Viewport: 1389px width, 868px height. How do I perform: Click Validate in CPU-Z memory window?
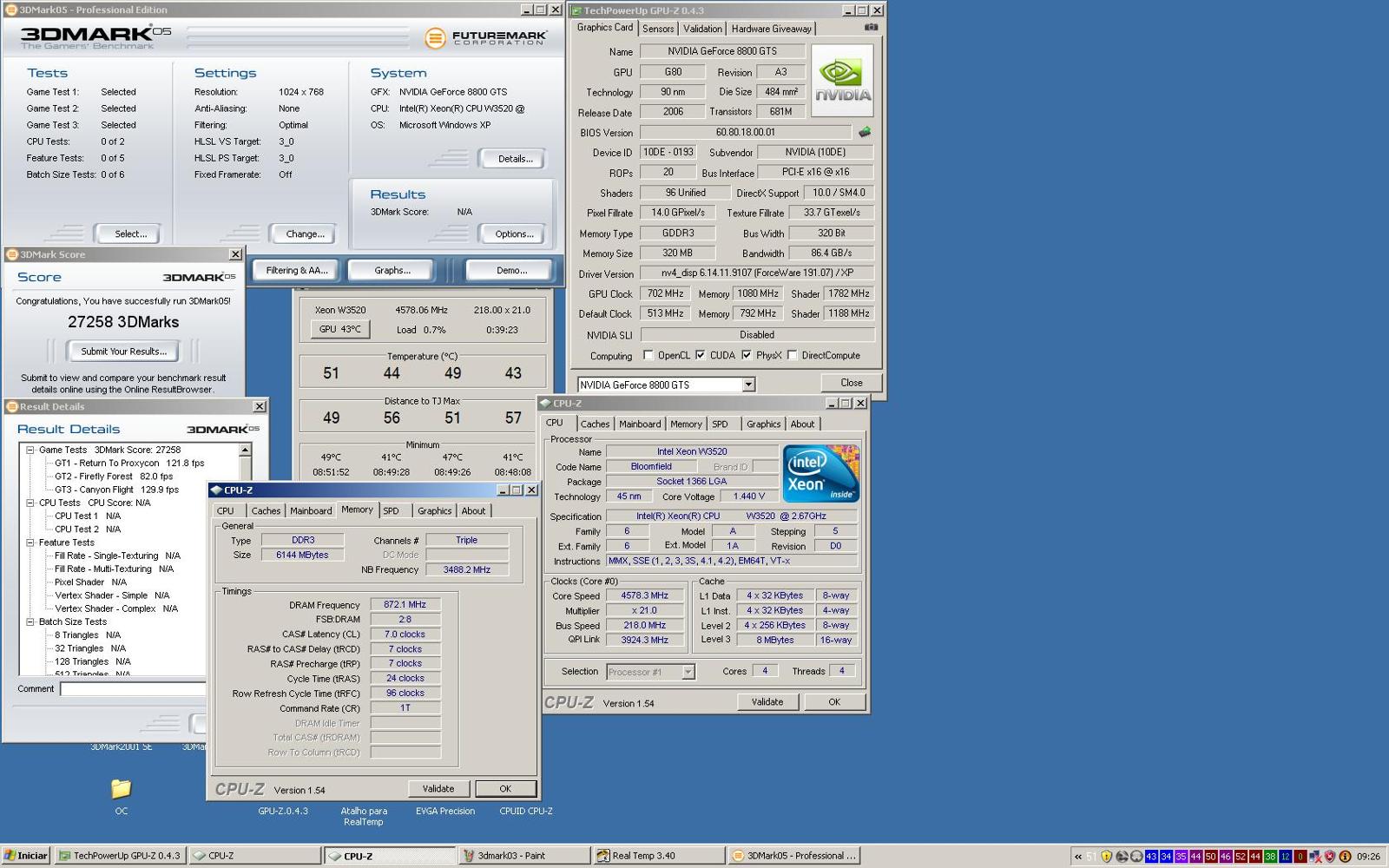click(x=438, y=788)
